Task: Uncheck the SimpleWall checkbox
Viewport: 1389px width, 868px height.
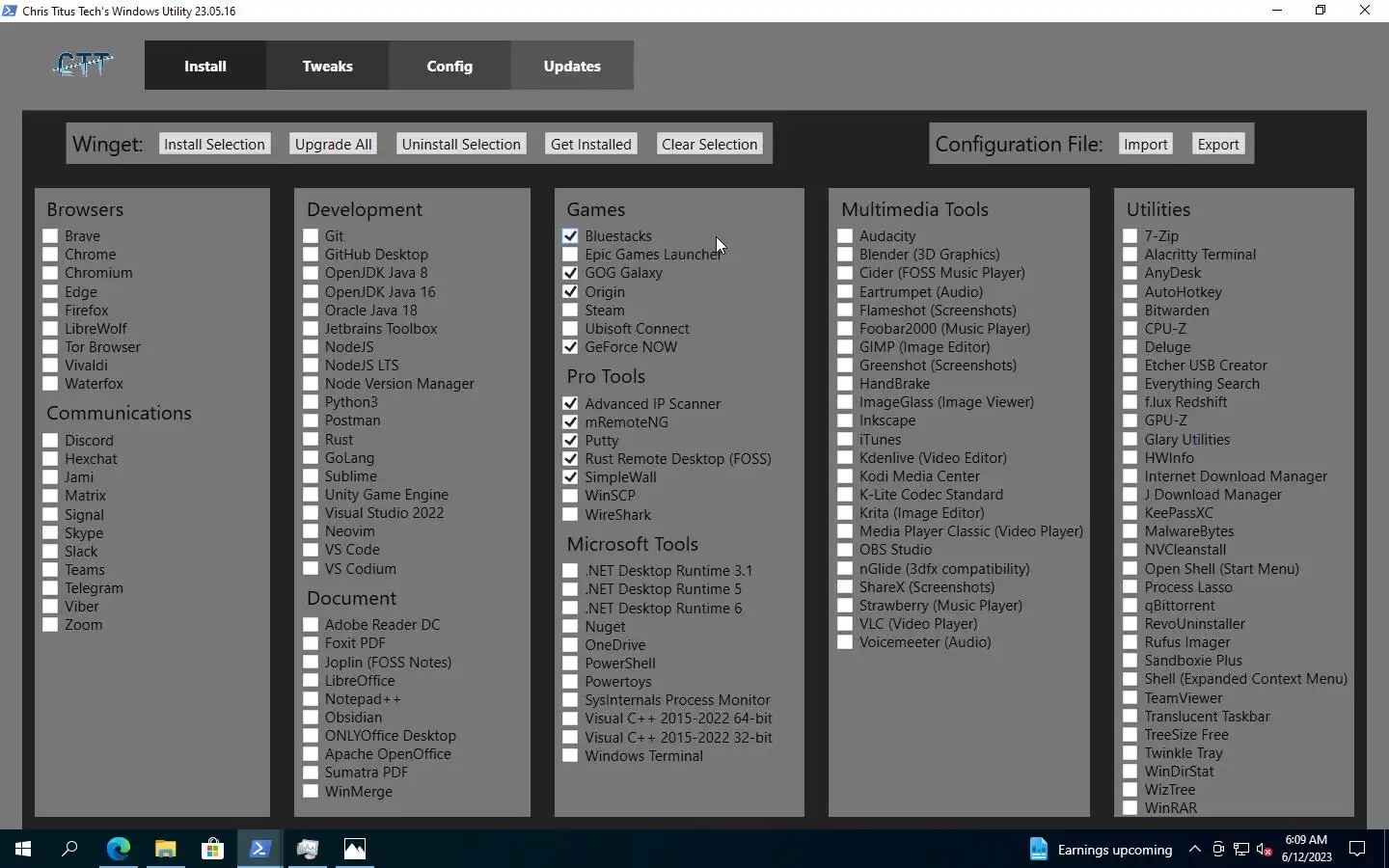Action: 570,477
